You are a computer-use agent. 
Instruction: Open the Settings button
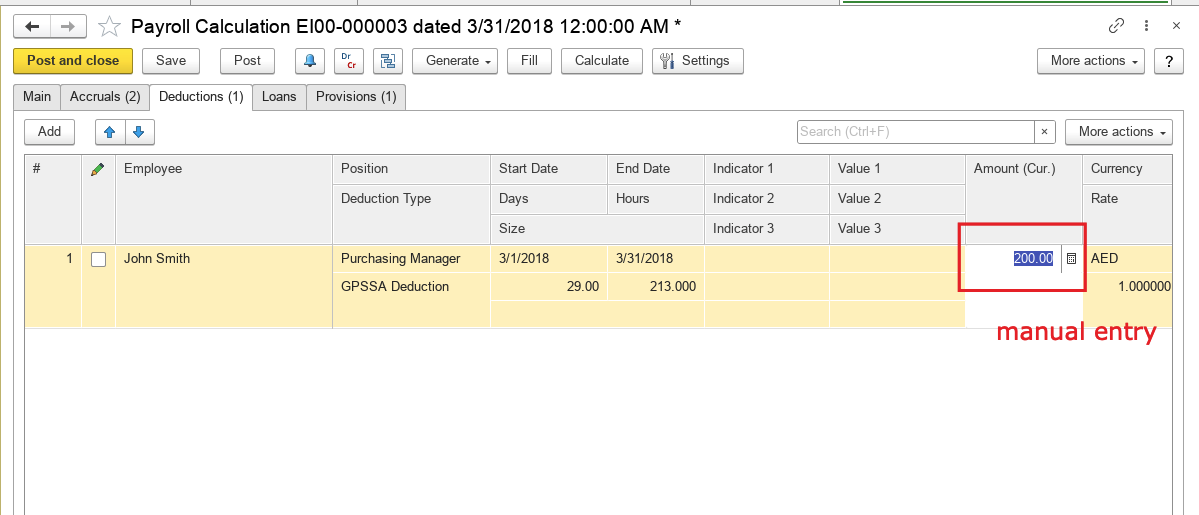tap(697, 61)
